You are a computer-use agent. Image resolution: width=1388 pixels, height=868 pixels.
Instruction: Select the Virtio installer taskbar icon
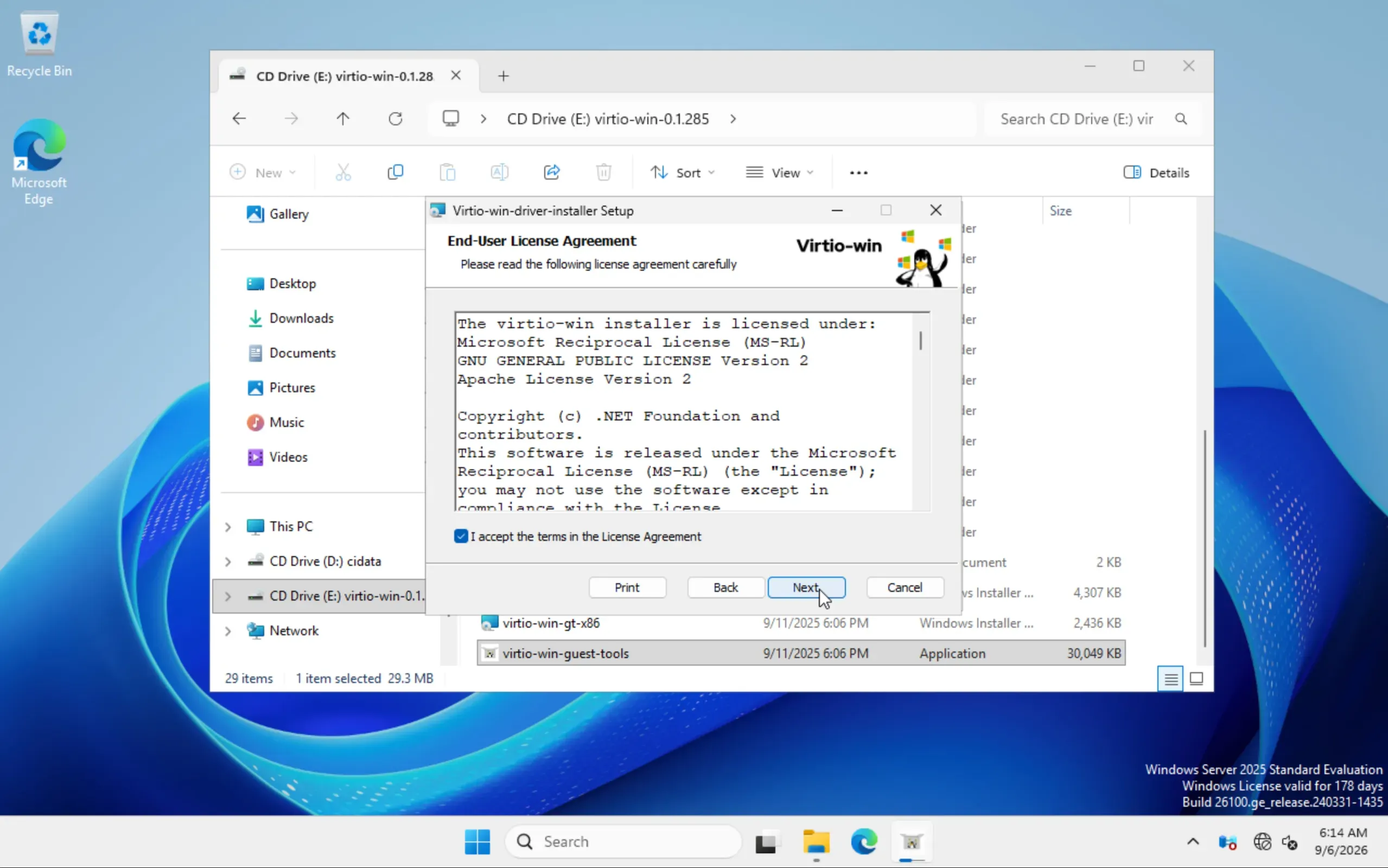pyautogui.click(x=912, y=841)
